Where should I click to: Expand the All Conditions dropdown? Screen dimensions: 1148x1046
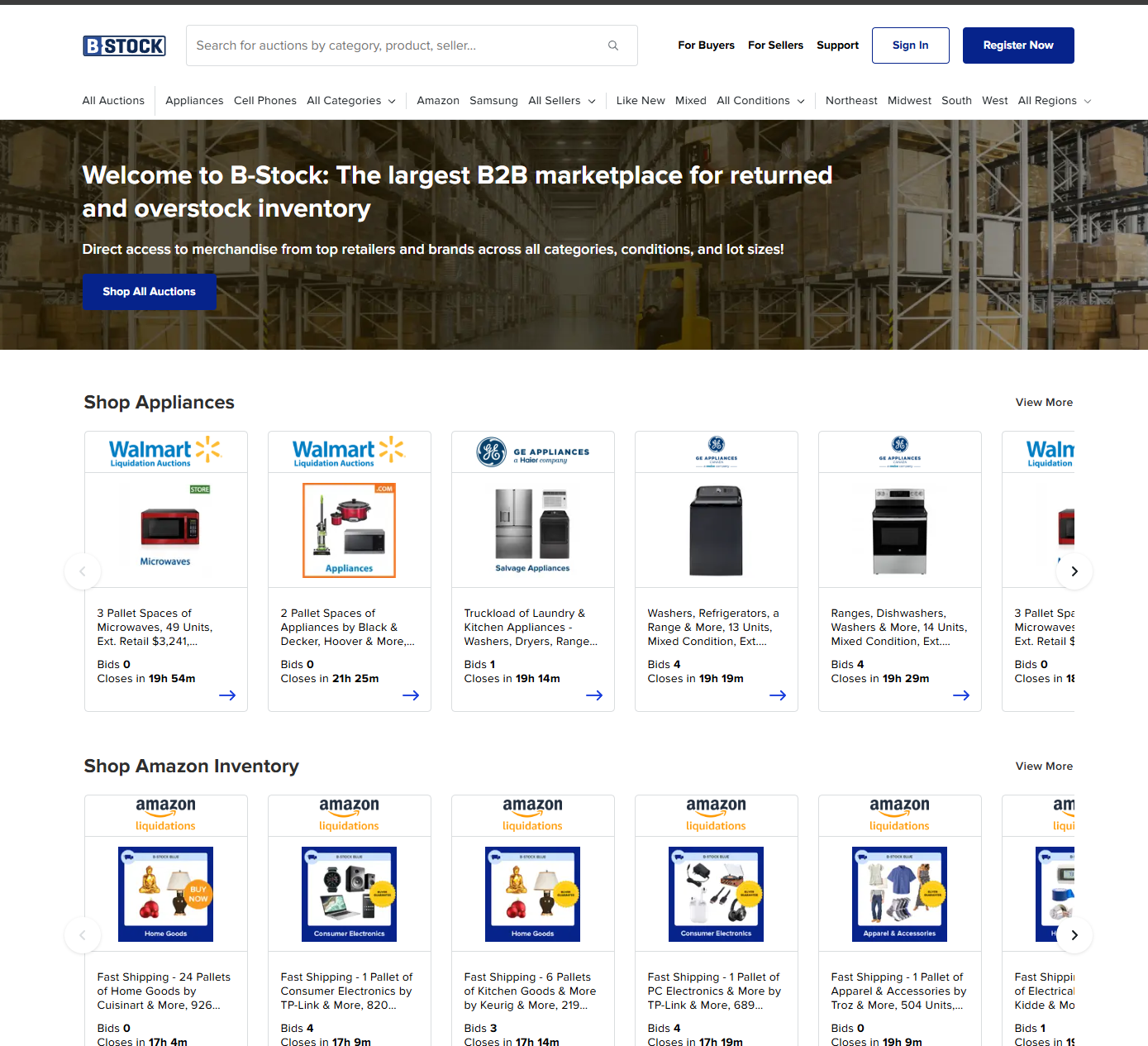[760, 101]
